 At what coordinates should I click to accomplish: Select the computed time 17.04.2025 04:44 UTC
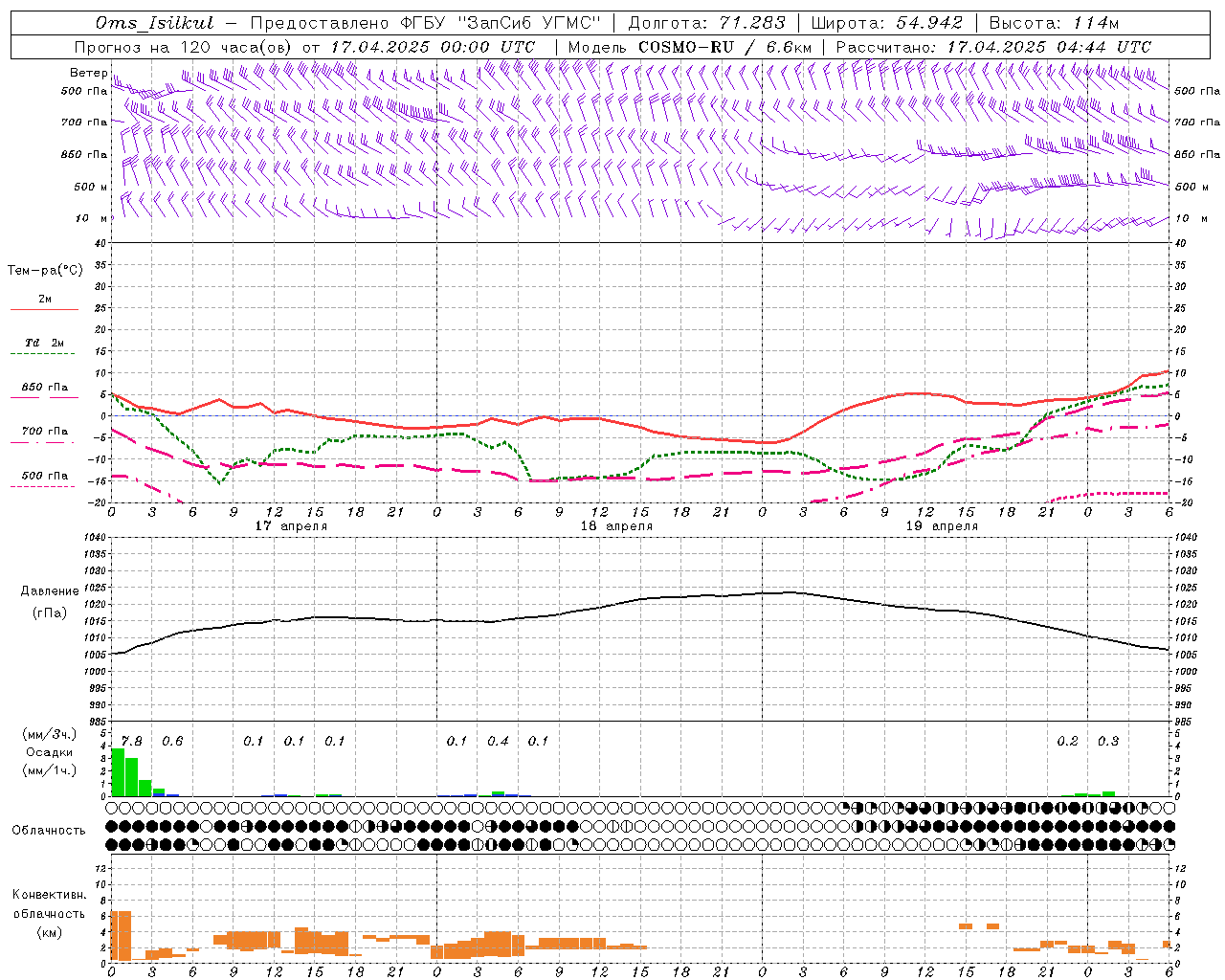1049,47
